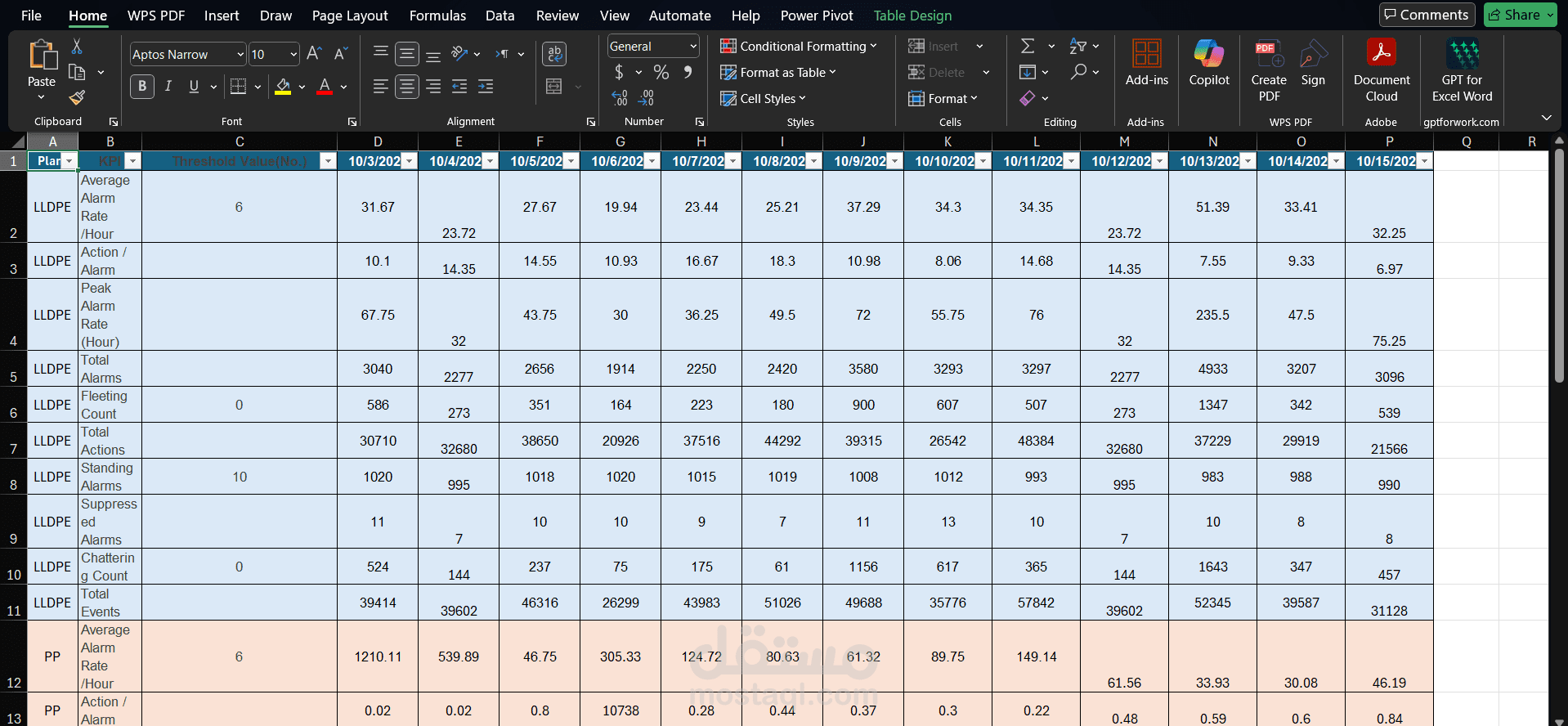Apply Percent Style formatting
1568x726 pixels.
click(x=661, y=72)
